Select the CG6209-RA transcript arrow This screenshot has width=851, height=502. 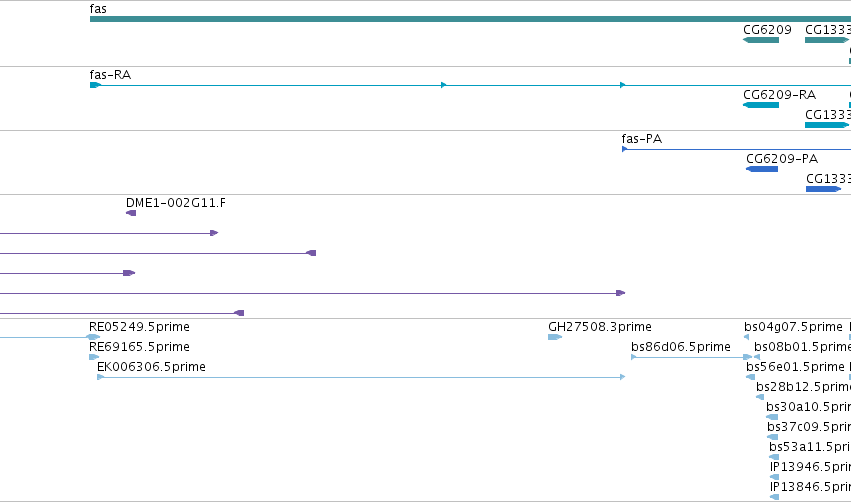tap(761, 105)
